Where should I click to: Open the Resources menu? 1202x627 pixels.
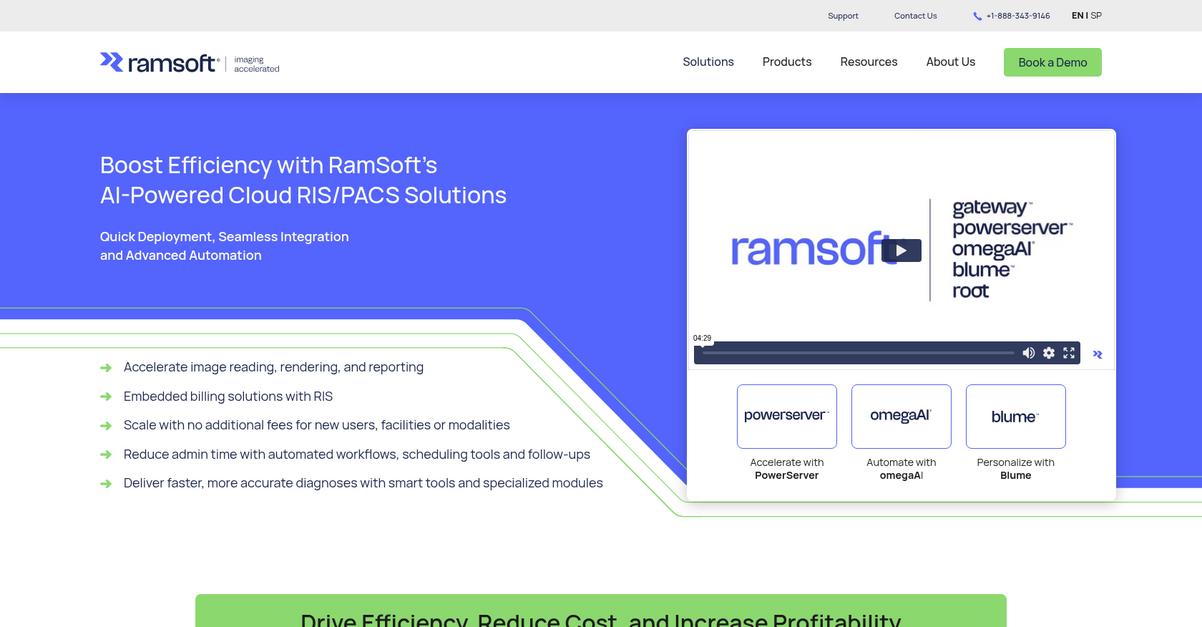(x=869, y=62)
